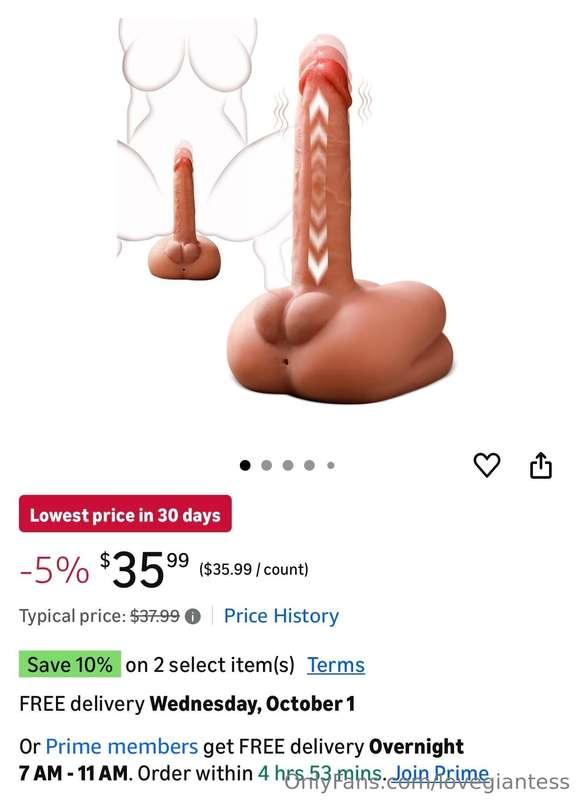Open the Prime members link
Viewport: 576px width, 800px height.
click(121, 746)
